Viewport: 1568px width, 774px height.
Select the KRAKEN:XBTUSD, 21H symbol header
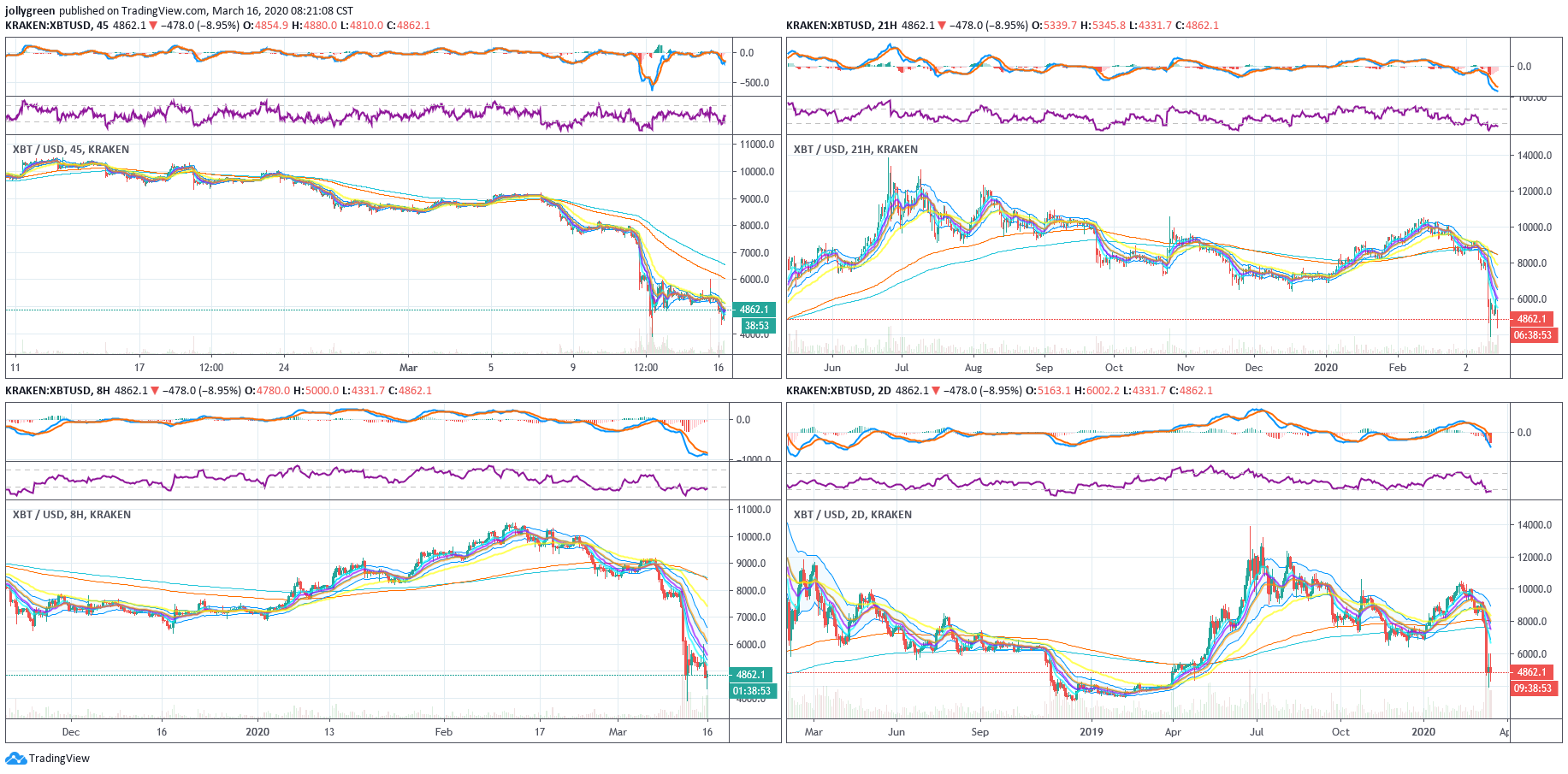click(x=842, y=26)
